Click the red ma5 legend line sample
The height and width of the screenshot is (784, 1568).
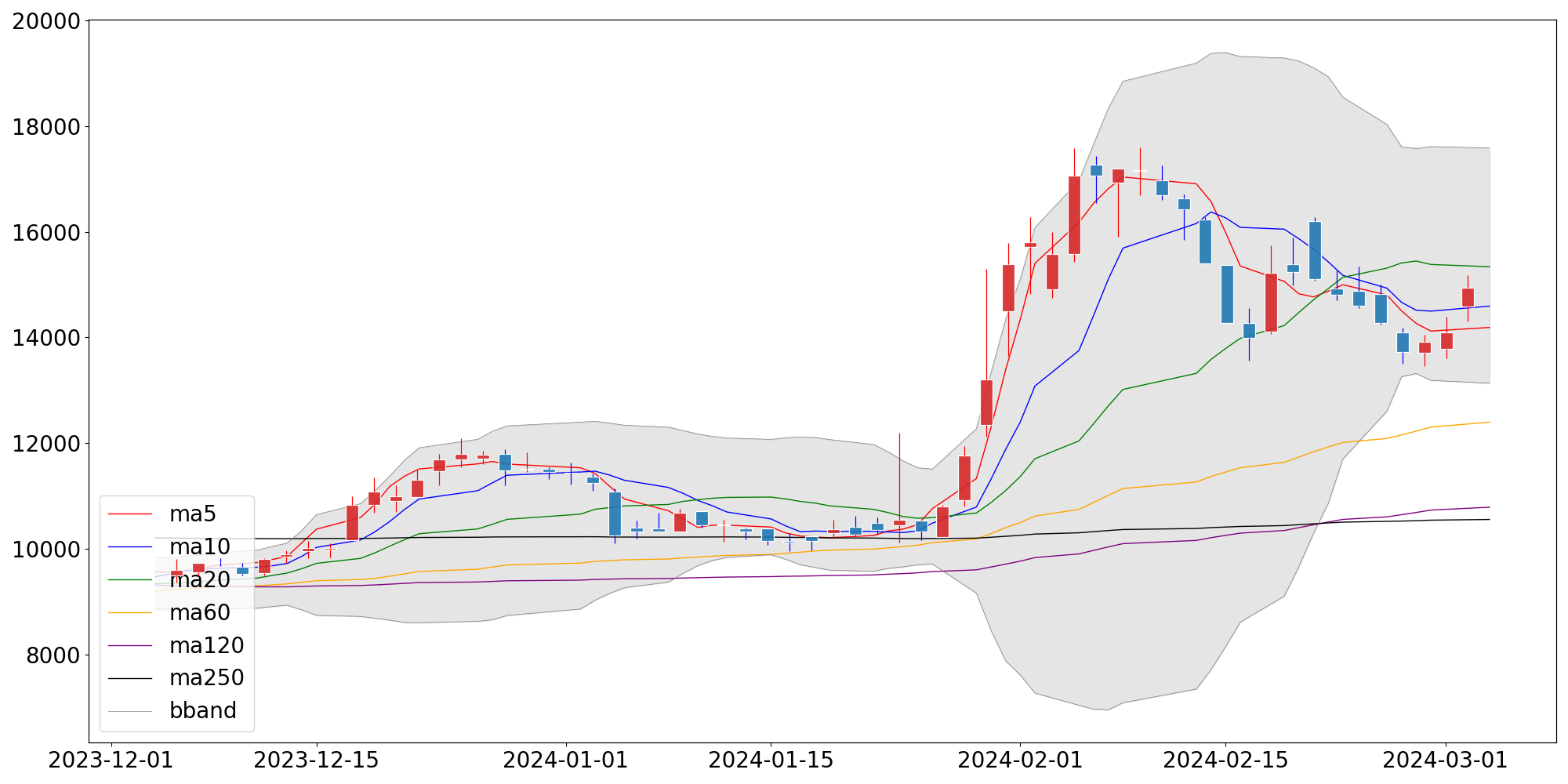[x=130, y=514]
